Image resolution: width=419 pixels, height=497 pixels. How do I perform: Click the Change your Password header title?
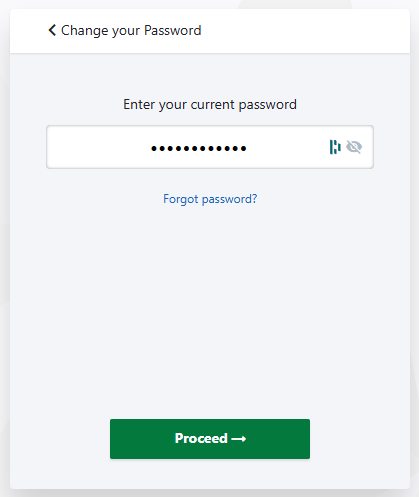click(131, 30)
